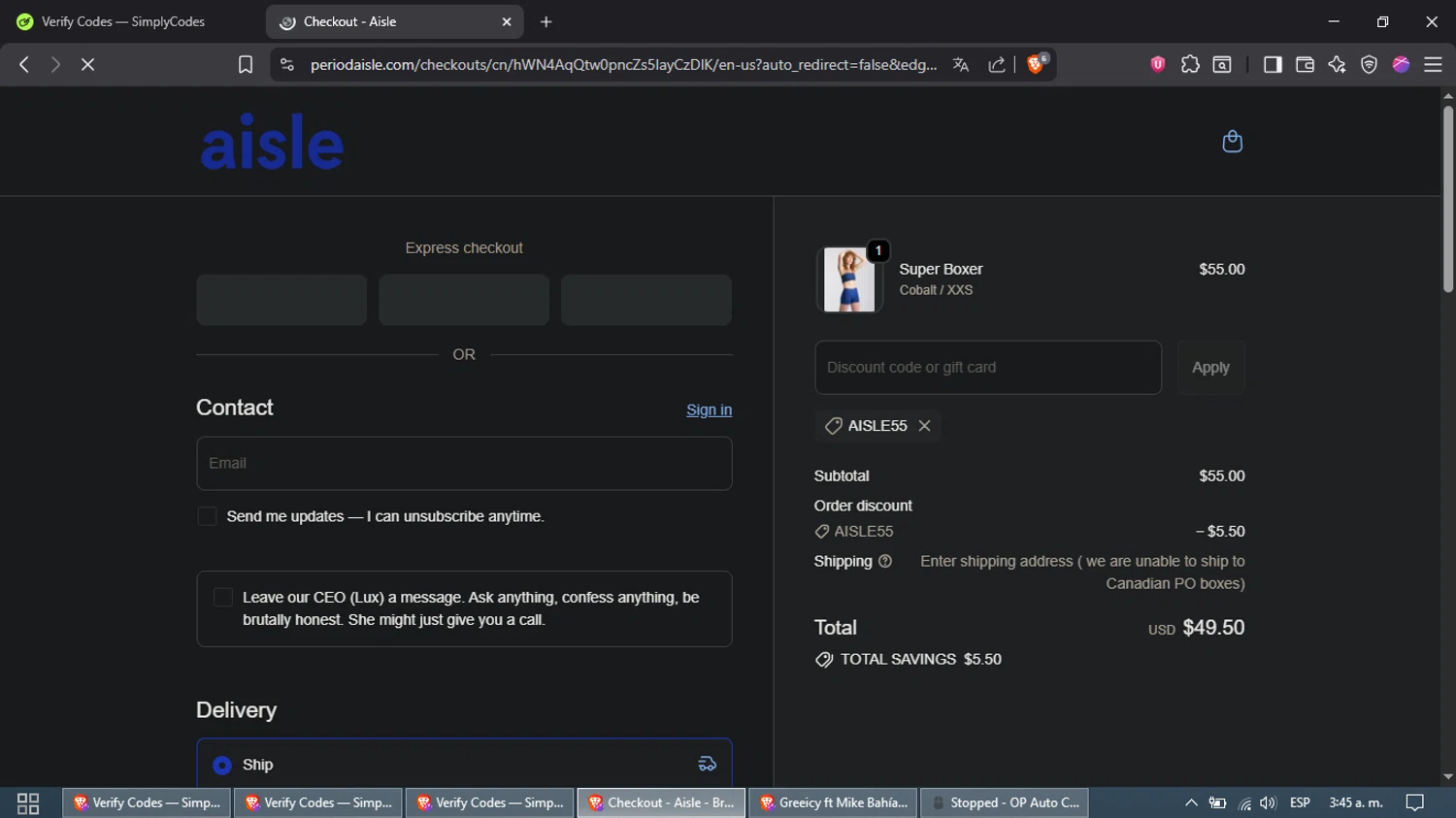Toggle the browser sidebar panel
The width and height of the screenshot is (1456, 818).
click(x=1273, y=64)
